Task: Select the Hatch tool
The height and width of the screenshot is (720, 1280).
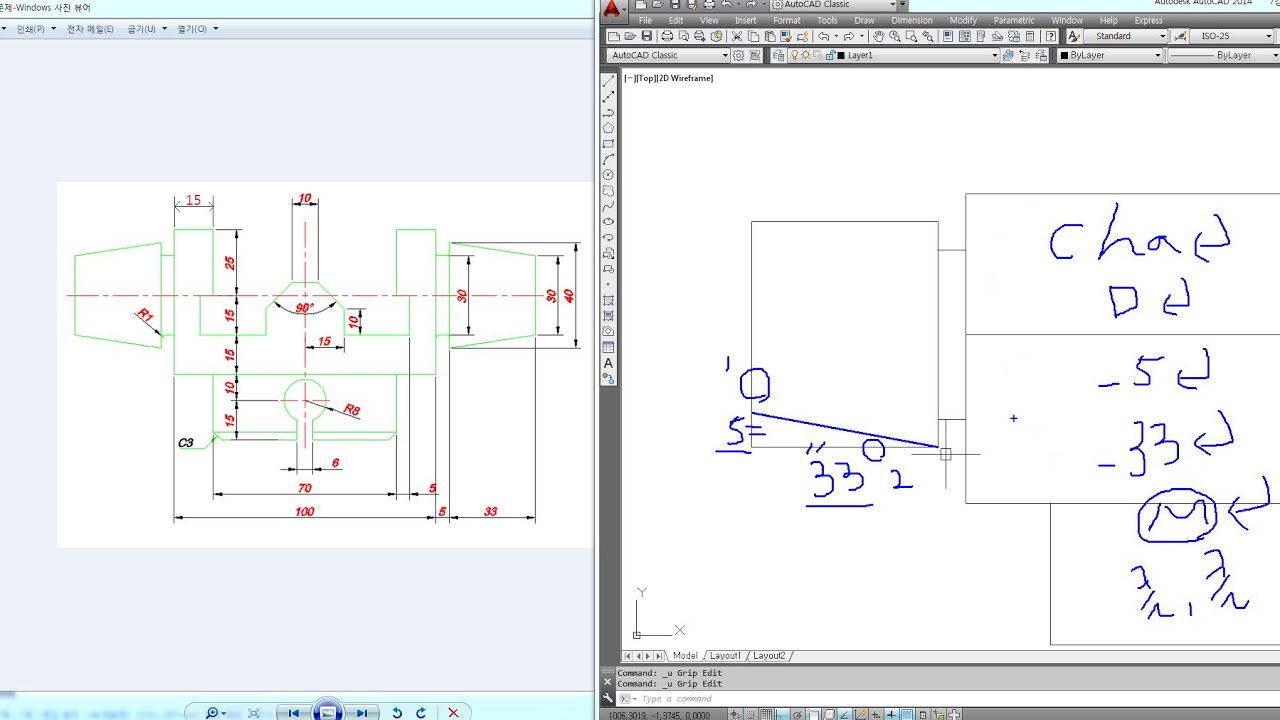Action: coord(608,300)
